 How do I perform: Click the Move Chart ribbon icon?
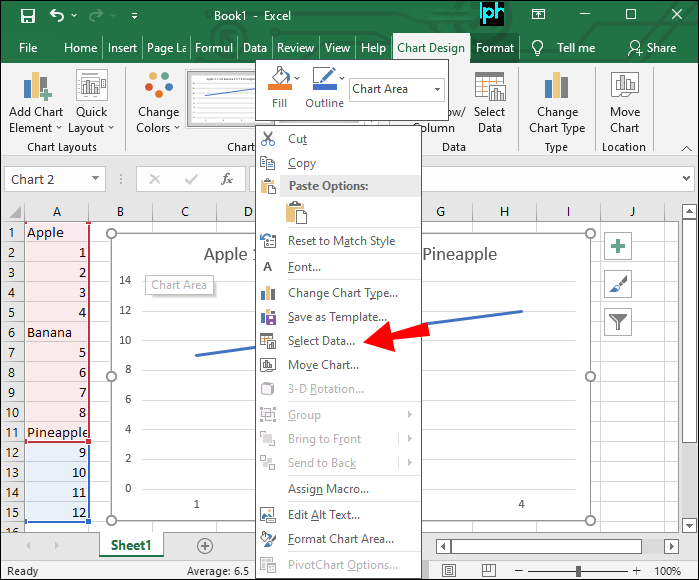pos(624,103)
